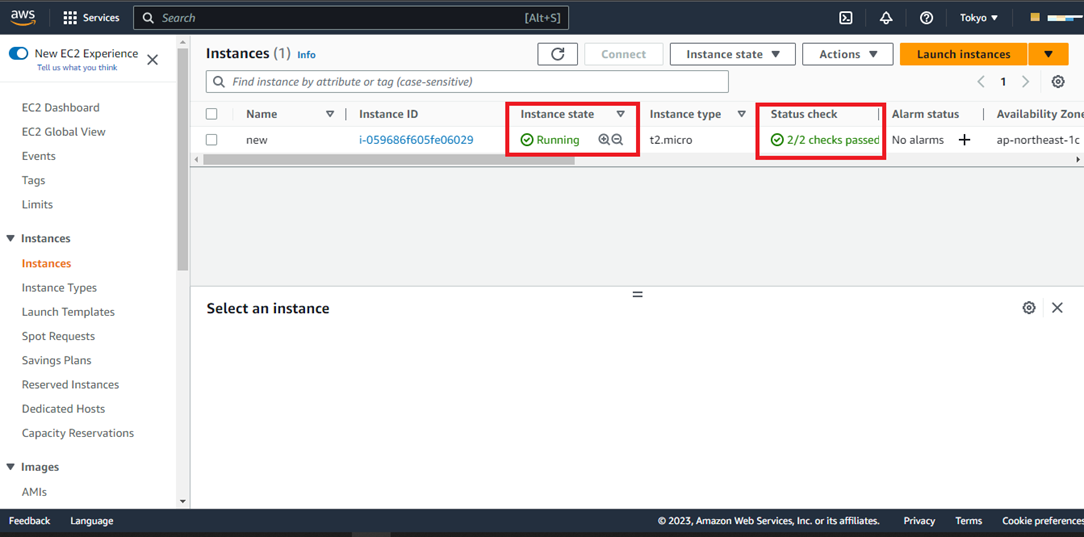Close the Select an instance panel
Image resolution: width=1084 pixels, height=537 pixels.
1057,308
